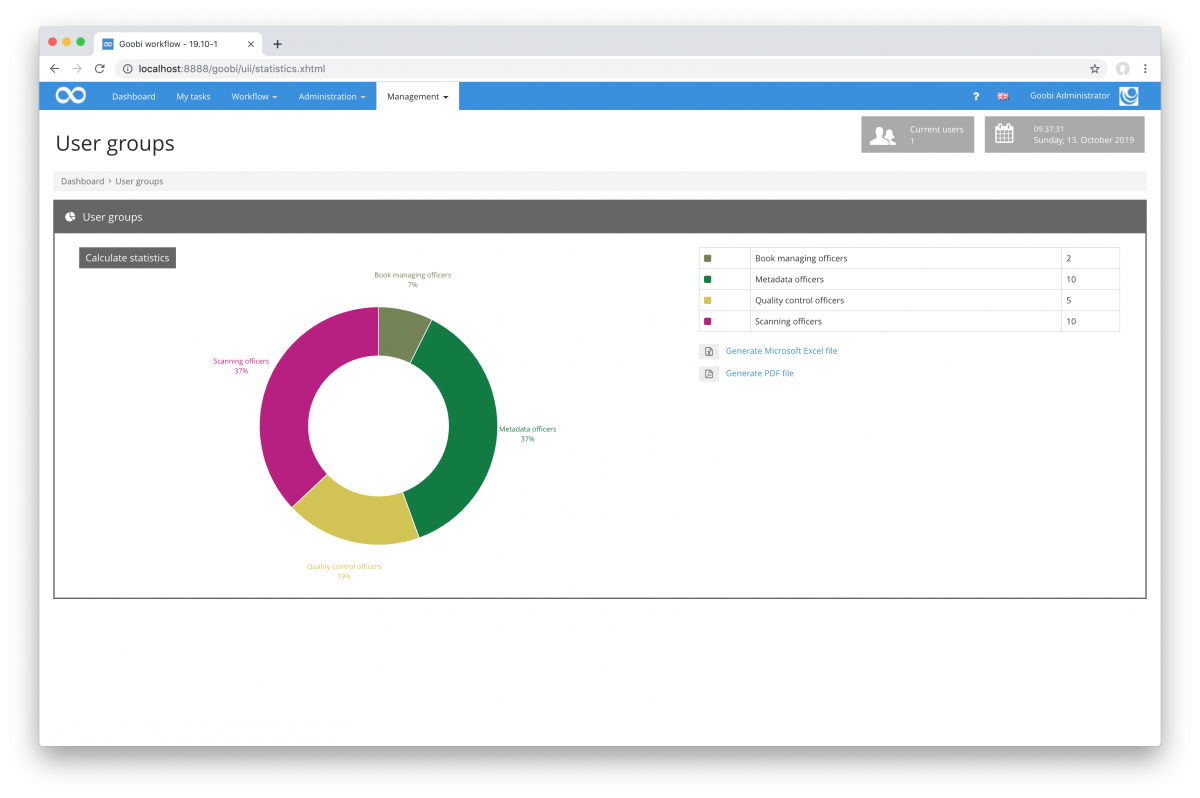1200x798 pixels.
Task: Click the calendar icon in the date widget
Action: point(1004,132)
